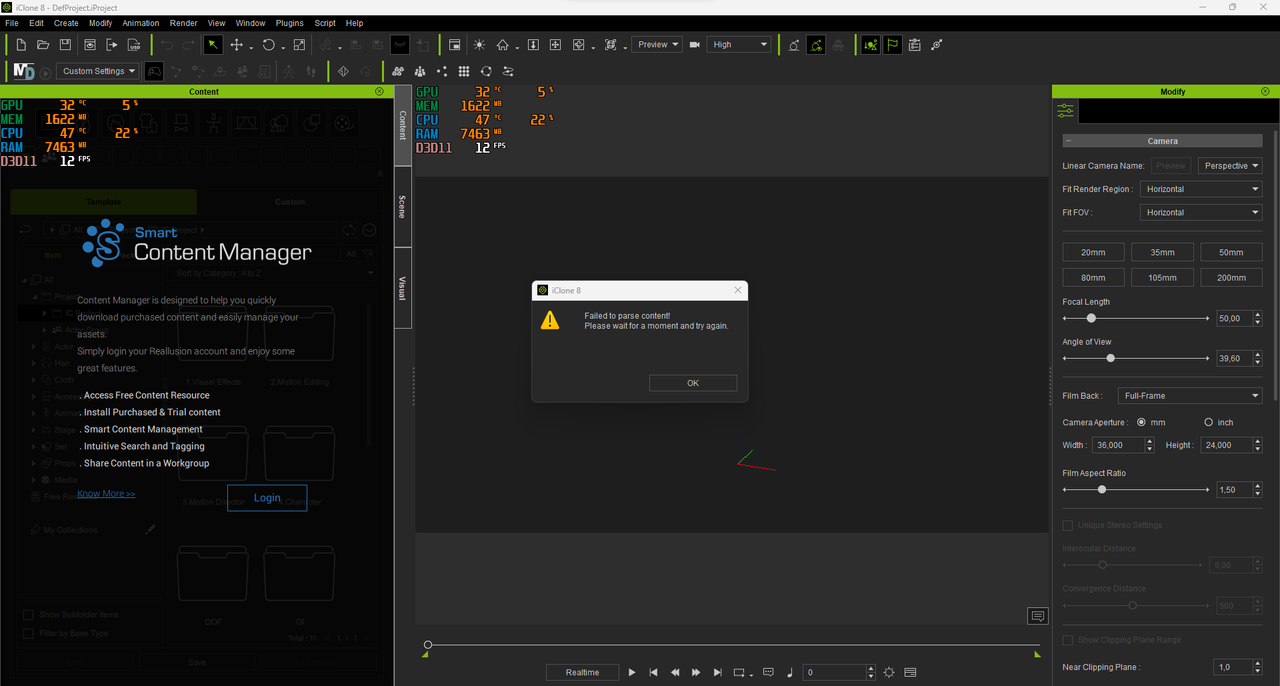Switch to the Visual side tab
Screen dimensions: 1280x686
(403, 288)
